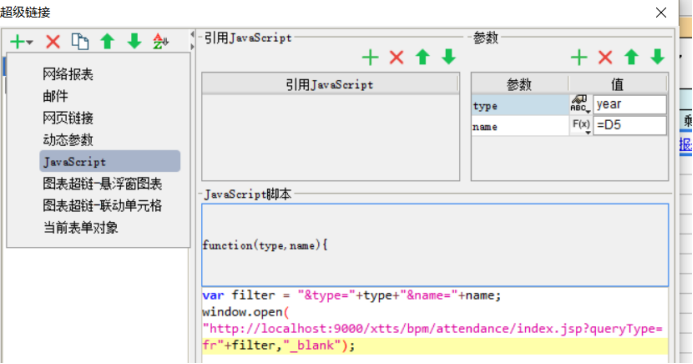The height and width of the screenshot is (364, 693).
Task: Edit the =D5 value field
Action: tap(630, 125)
